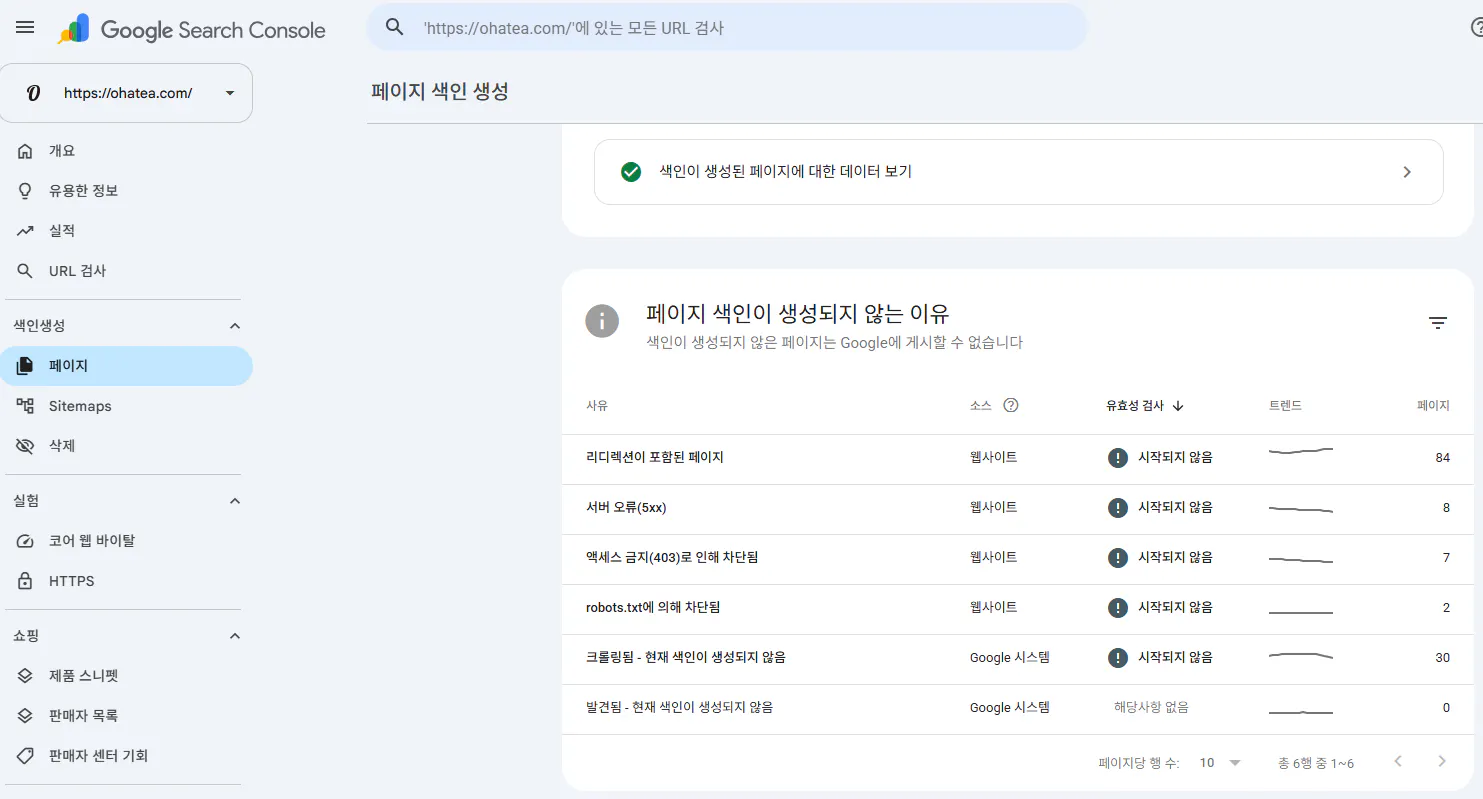
Task: View 색인이 생성된 페이지에 대한 데이터 보기
Action: click(1018, 172)
